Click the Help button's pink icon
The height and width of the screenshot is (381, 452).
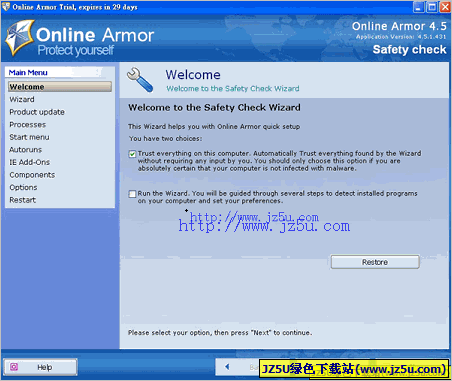tap(14, 367)
